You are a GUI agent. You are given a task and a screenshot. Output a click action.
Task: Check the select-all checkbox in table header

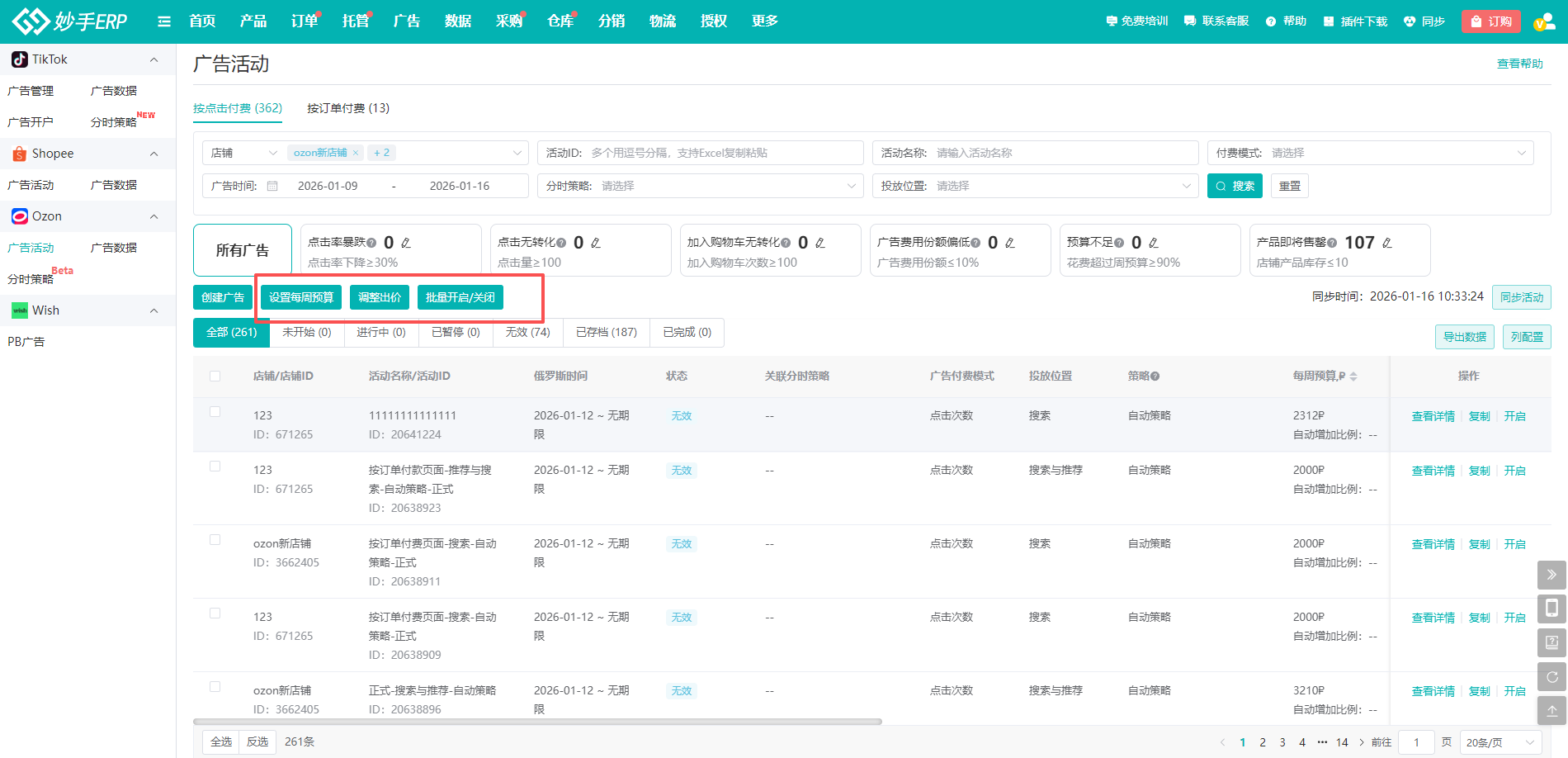[215, 376]
